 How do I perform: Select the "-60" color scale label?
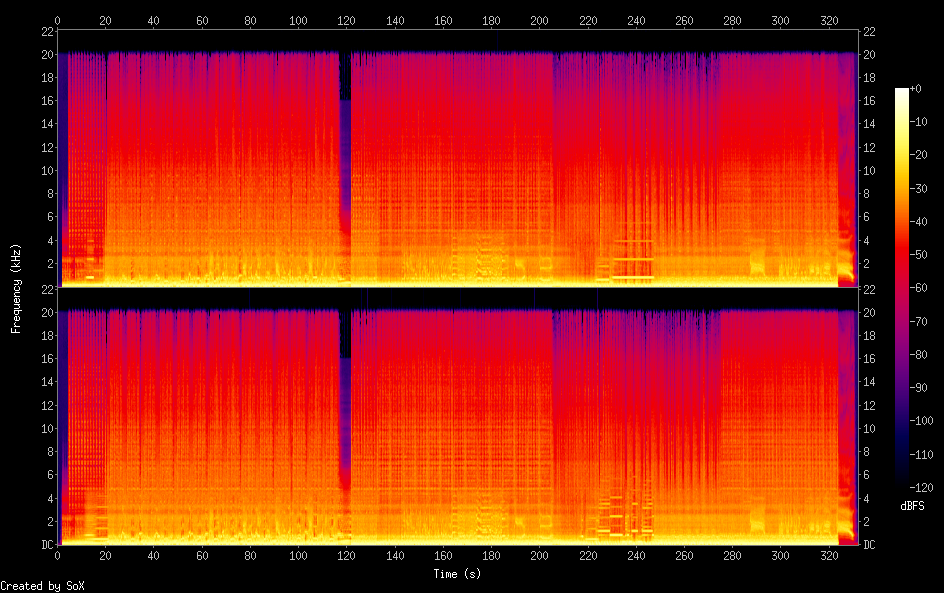point(918,288)
